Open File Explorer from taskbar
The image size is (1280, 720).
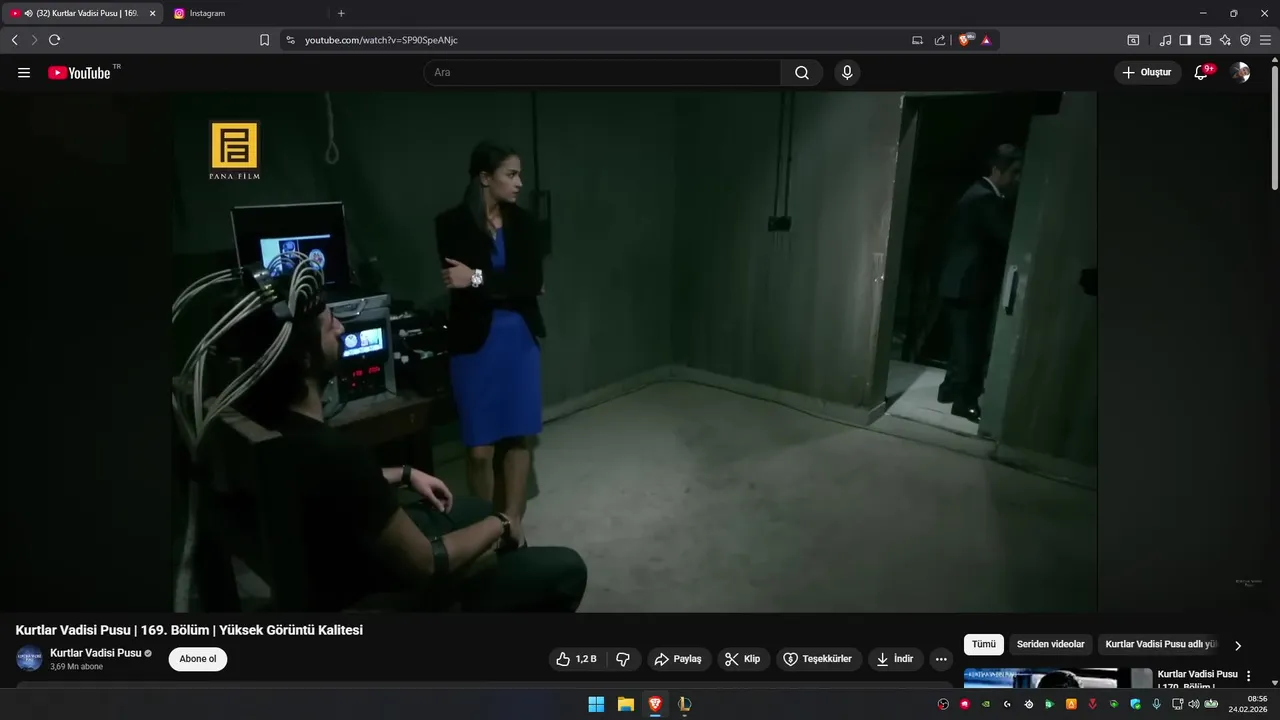626,704
